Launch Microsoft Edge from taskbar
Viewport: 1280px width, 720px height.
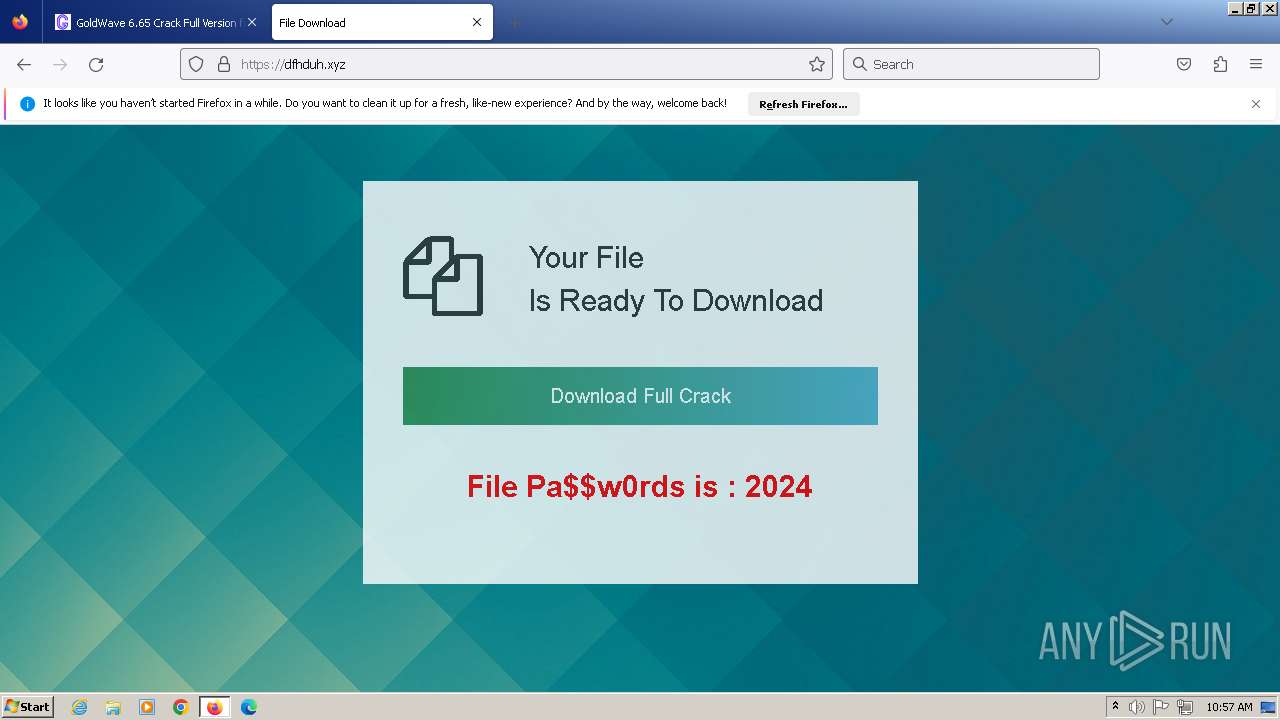pyautogui.click(x=249, y=707)
